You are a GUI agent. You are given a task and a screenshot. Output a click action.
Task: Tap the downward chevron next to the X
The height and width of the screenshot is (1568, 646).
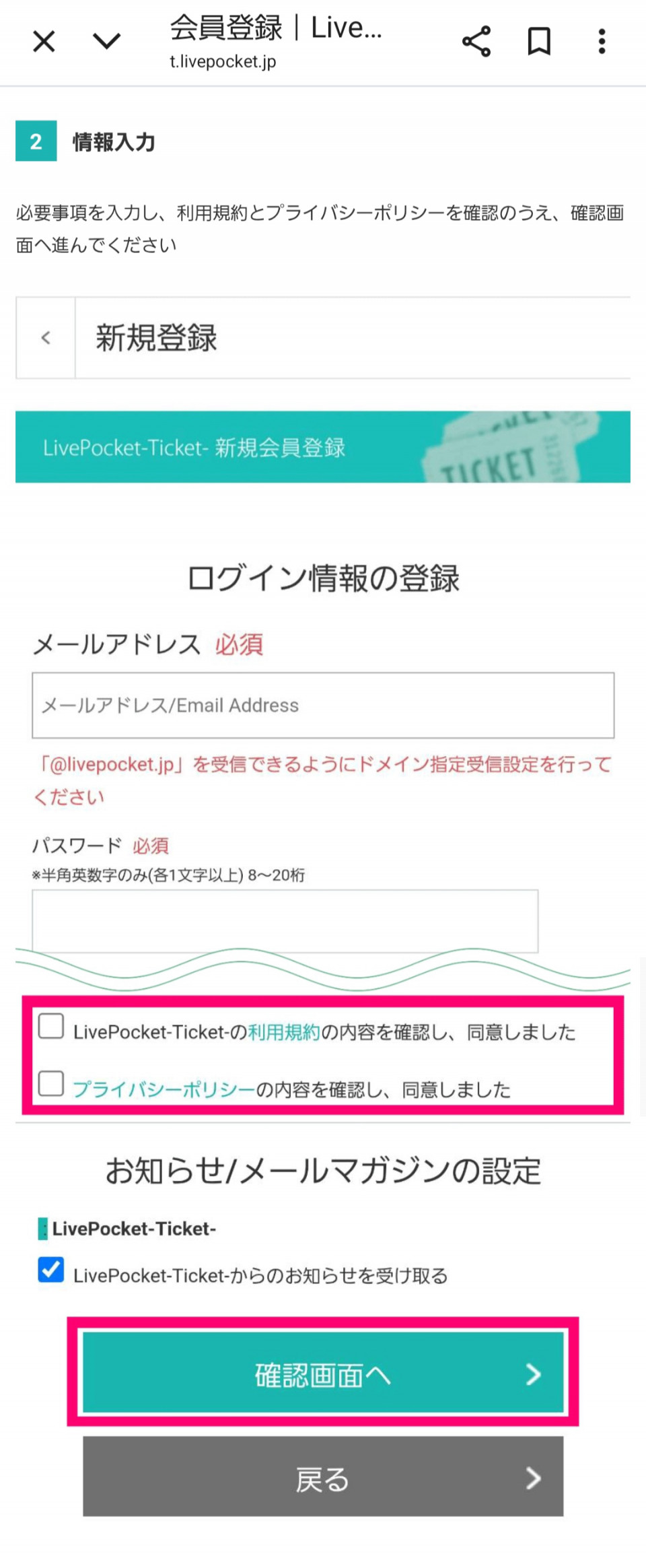(x=106, y=42)
